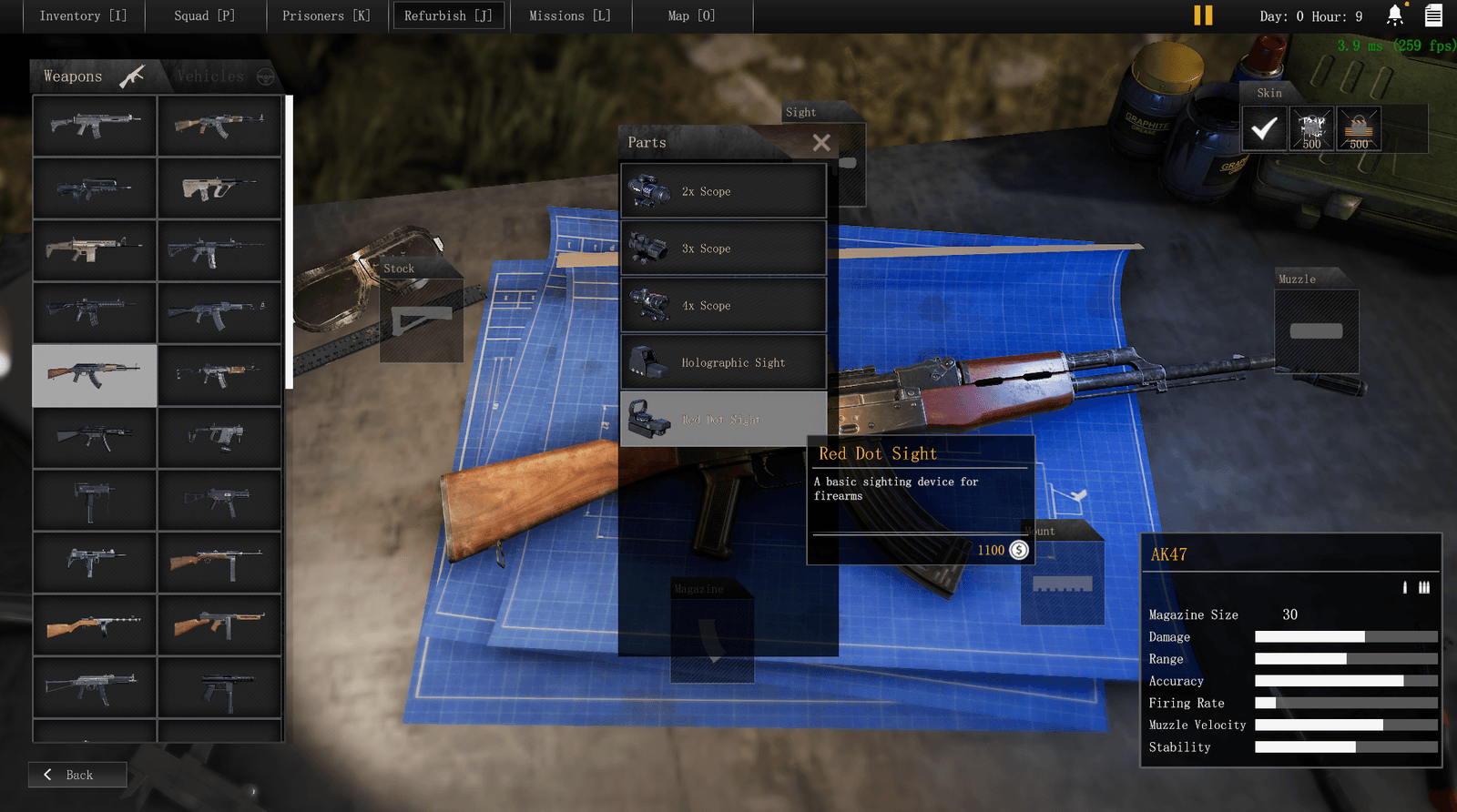Image resolution: width=1457 pixels, height=812 pixels.
Task: Select the MAC-10 machine pistol thumbnail
Action: (95, 500)
